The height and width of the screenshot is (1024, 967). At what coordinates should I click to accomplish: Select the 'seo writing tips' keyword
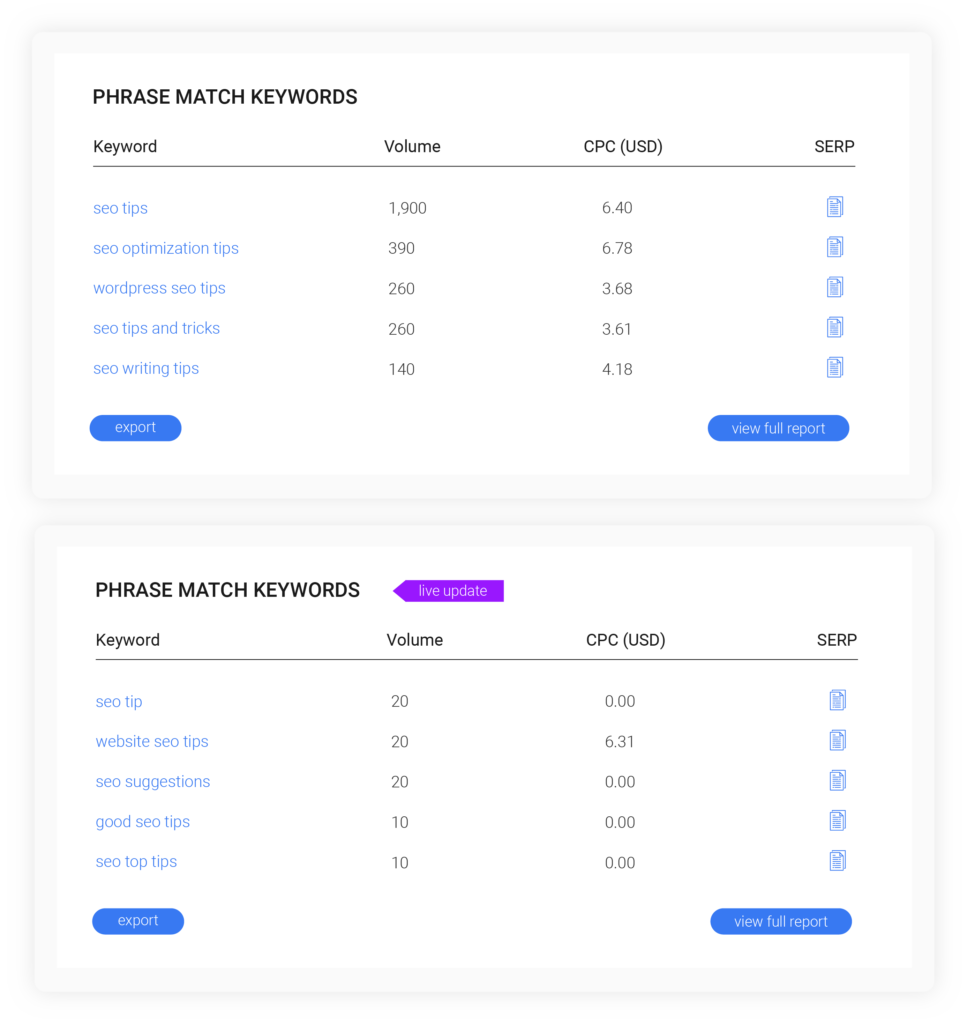pyautogui.click(x=146, y=368)
